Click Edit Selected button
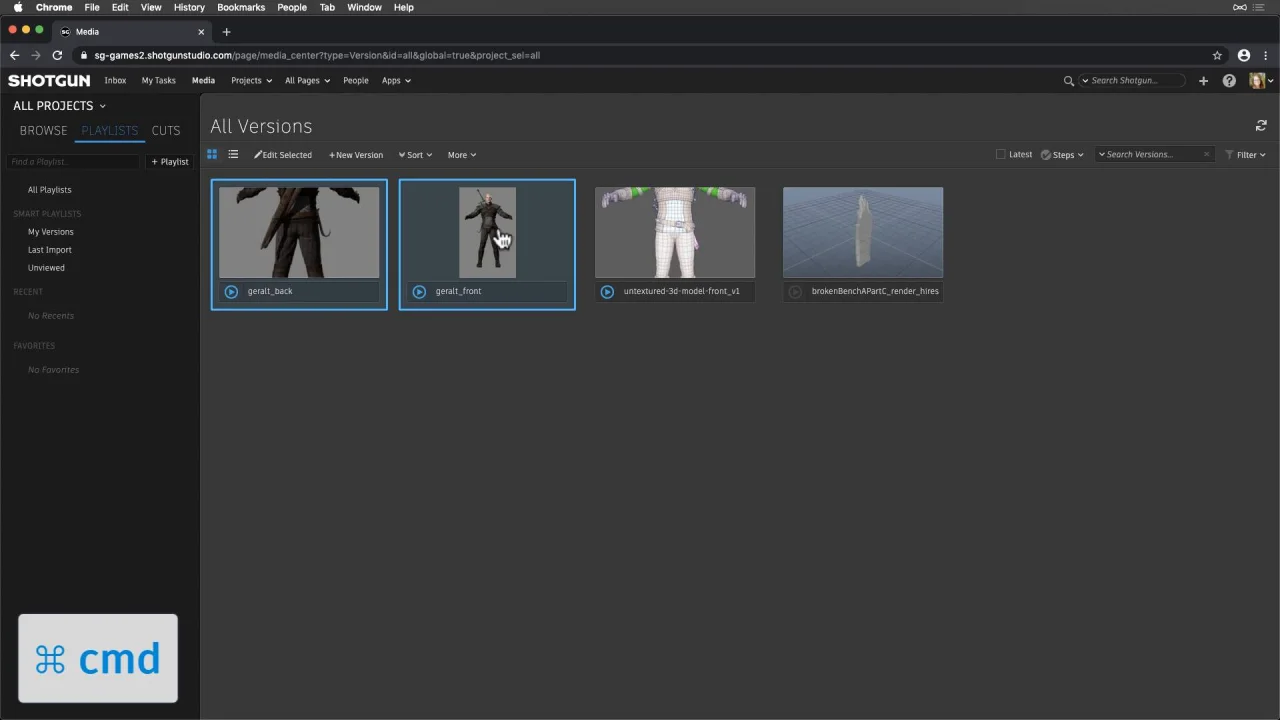Image resolution: width=1280 pixels, height=720 pixels. point(283,155)
